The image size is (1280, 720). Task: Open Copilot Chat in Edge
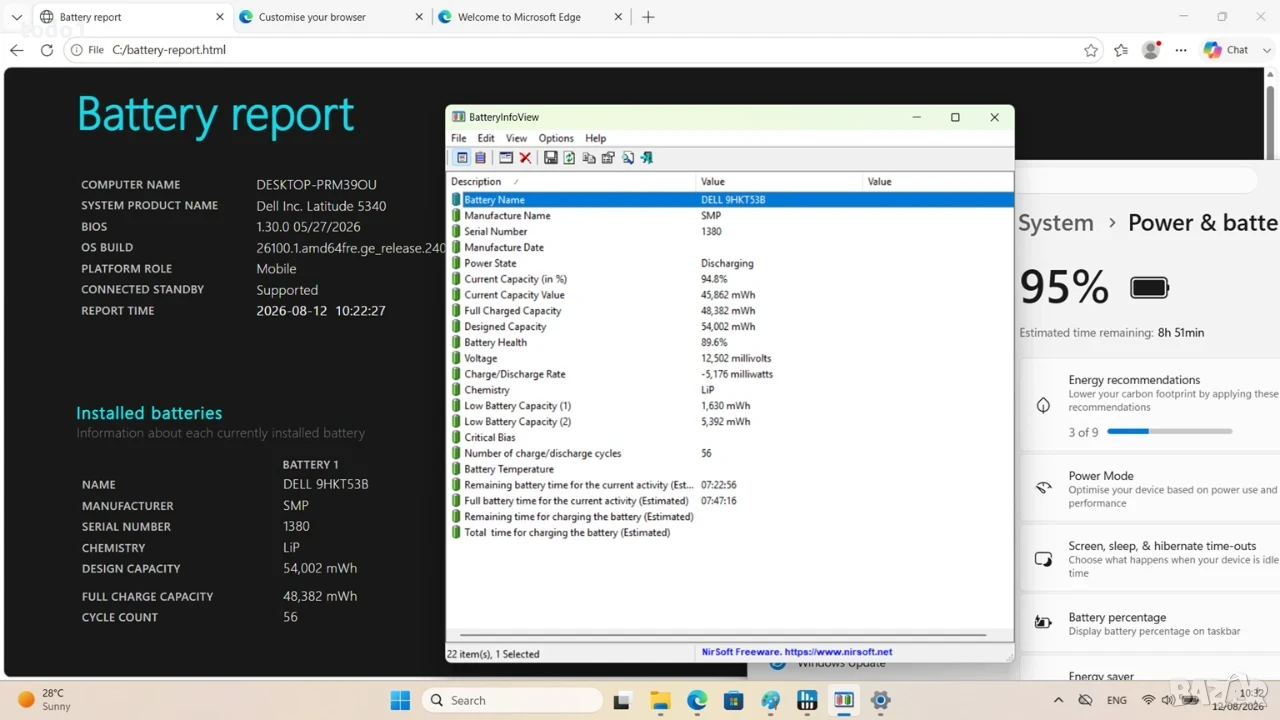click(x=1227, y=50)
